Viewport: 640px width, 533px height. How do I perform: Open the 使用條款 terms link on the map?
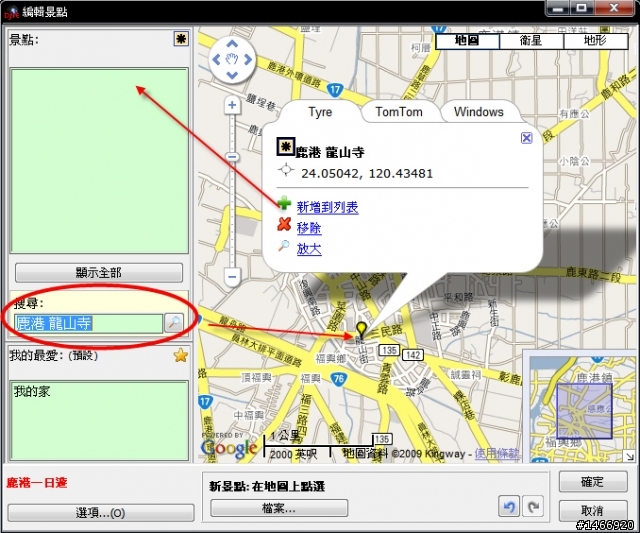[x=497, y=453]
